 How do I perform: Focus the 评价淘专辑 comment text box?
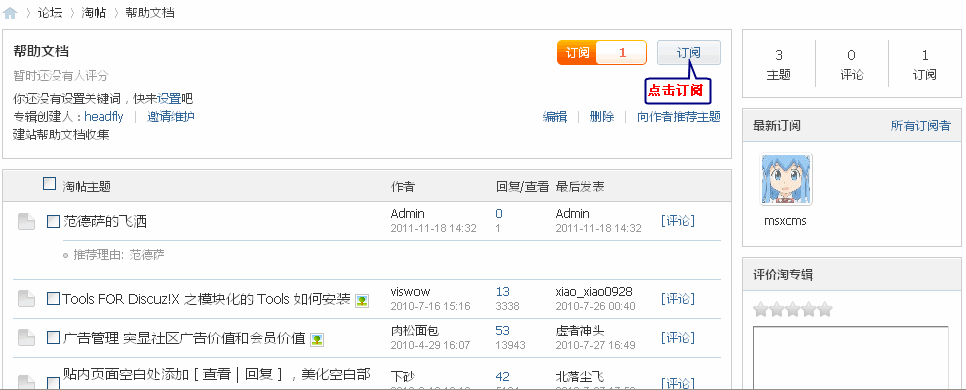click(851, 358)
